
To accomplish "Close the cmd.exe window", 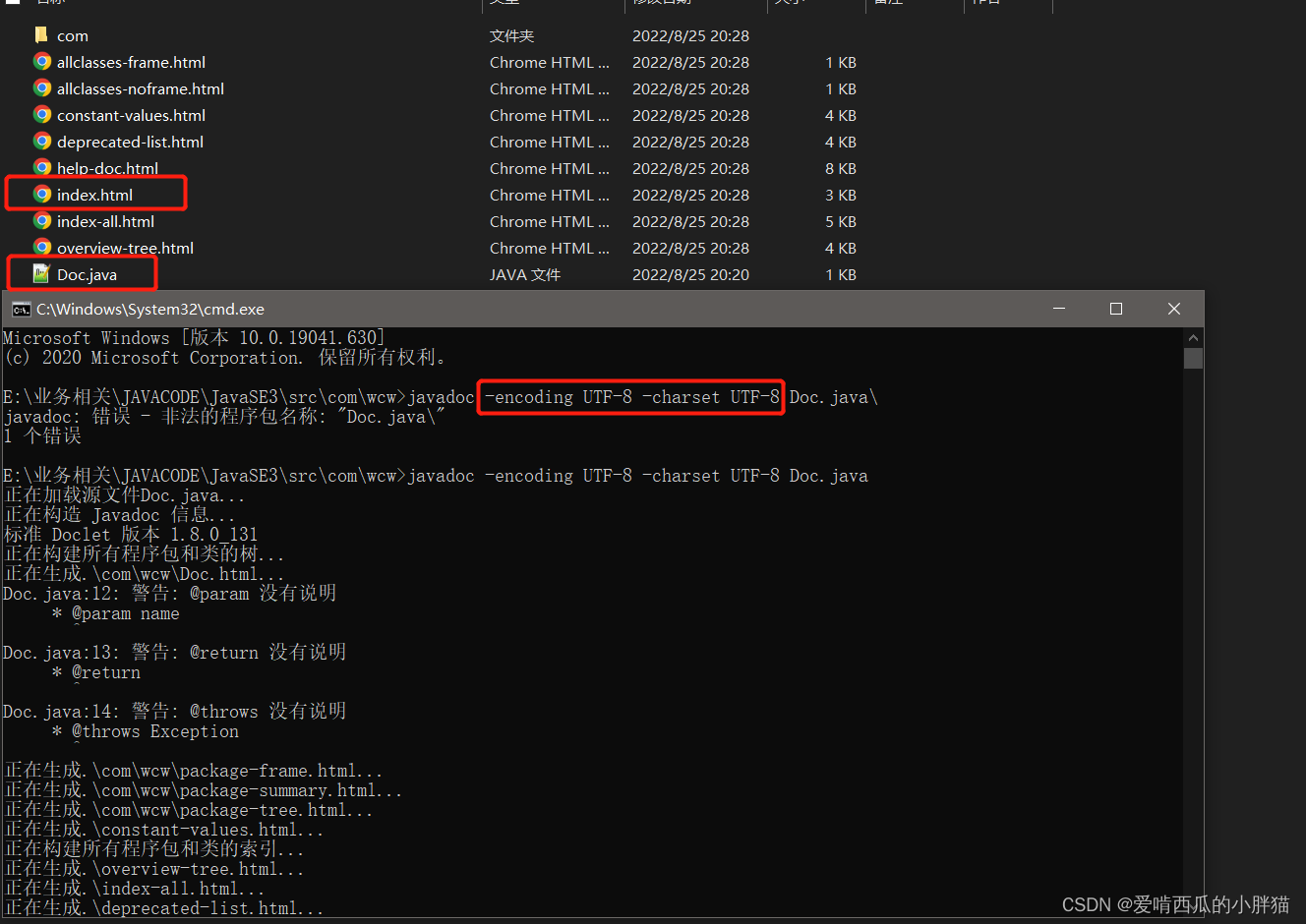I will pyautogui.click(x=1174, y=309).
